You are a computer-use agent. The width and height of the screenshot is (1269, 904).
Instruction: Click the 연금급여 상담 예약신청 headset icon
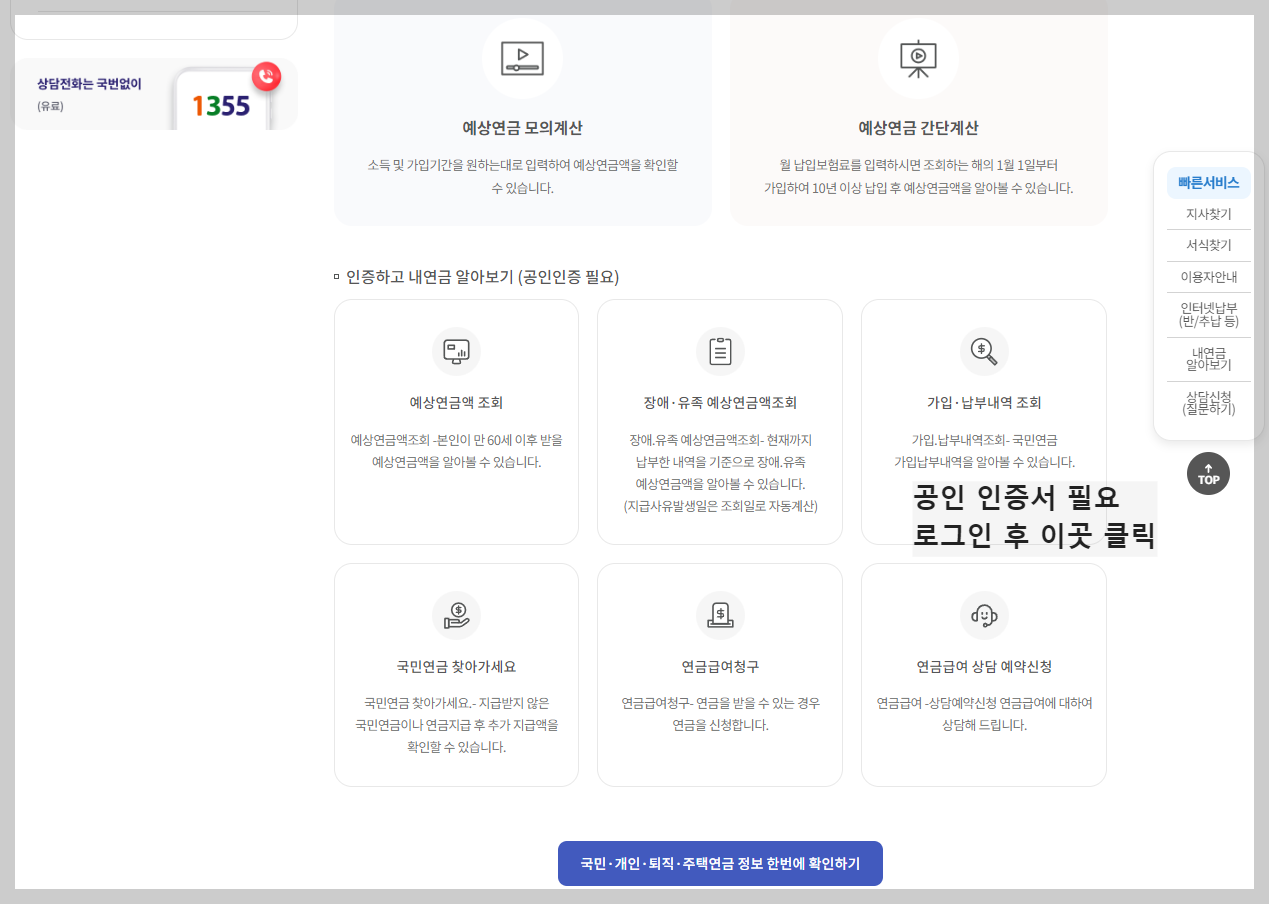(x=983, y=615)
